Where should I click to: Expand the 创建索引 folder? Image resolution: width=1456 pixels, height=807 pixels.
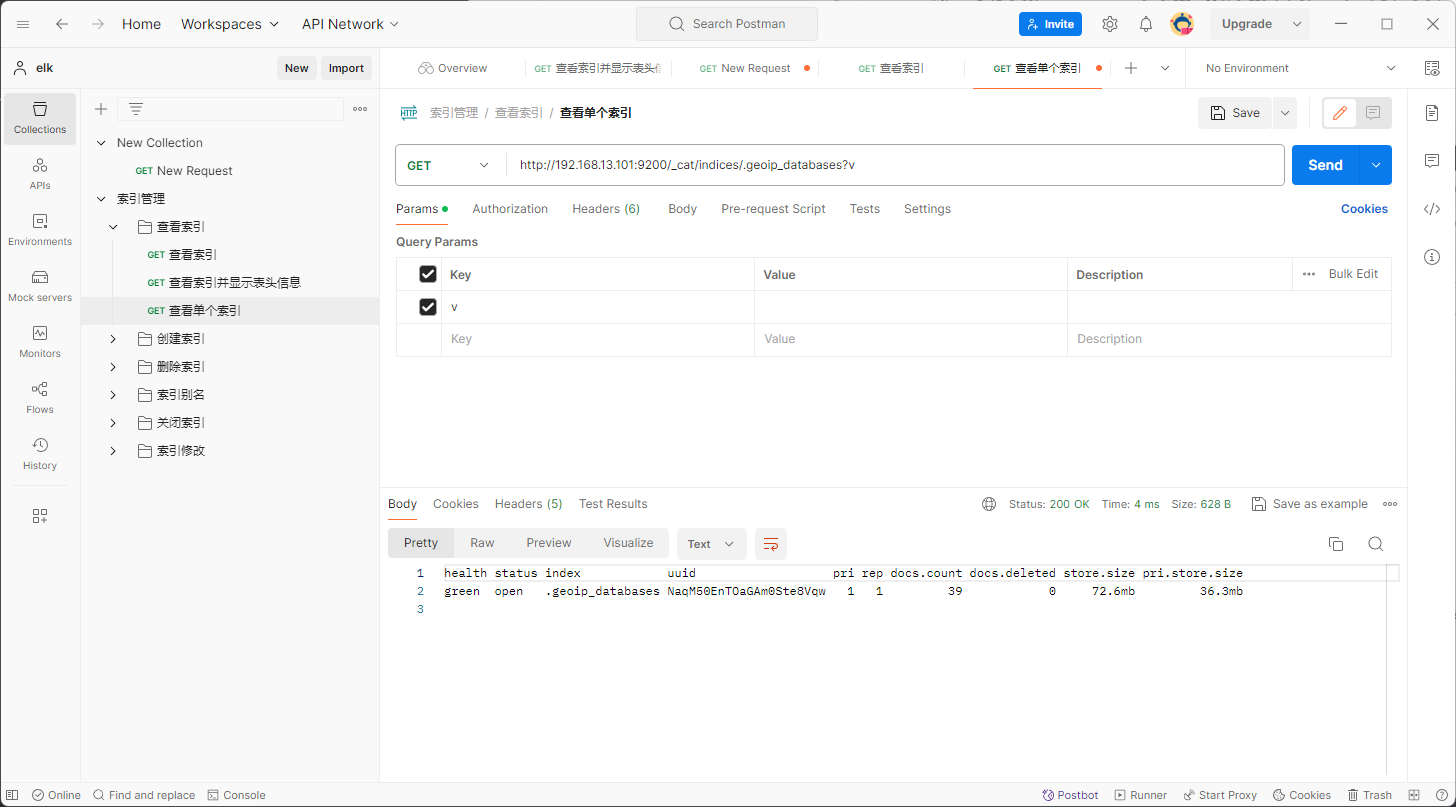tap(113, 339)
